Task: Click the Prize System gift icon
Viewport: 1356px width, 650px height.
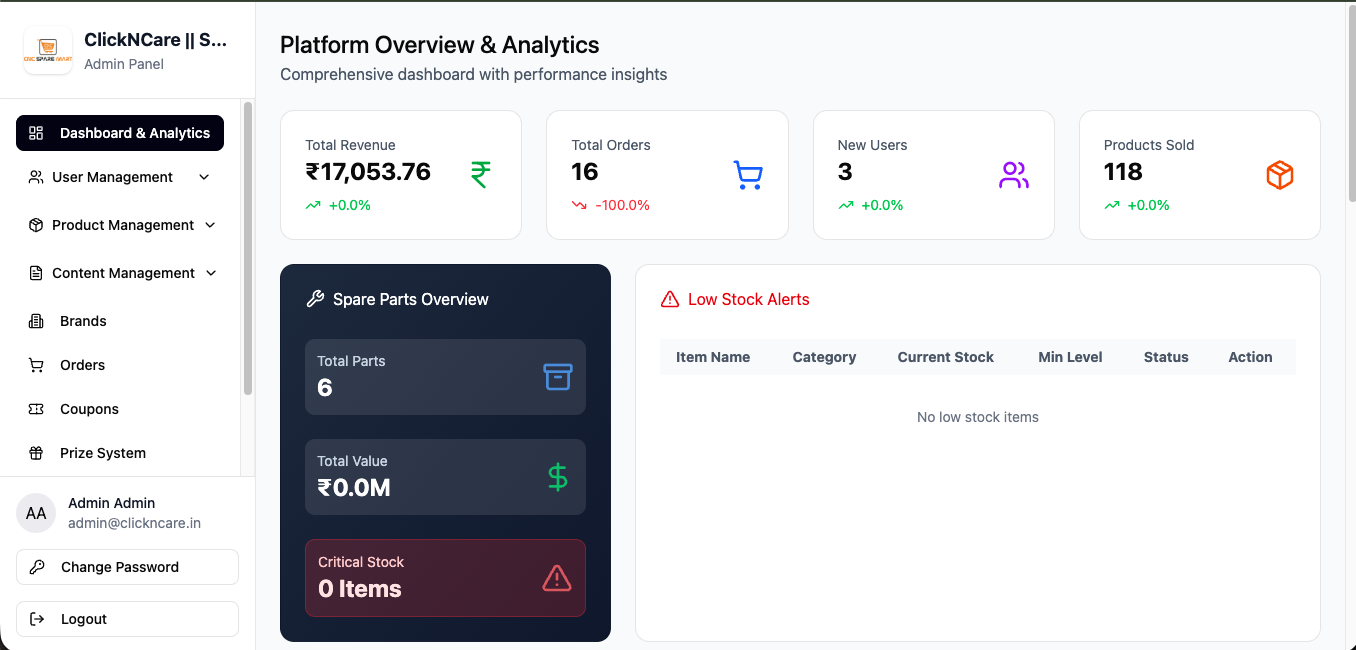Action: coord(36,453)
